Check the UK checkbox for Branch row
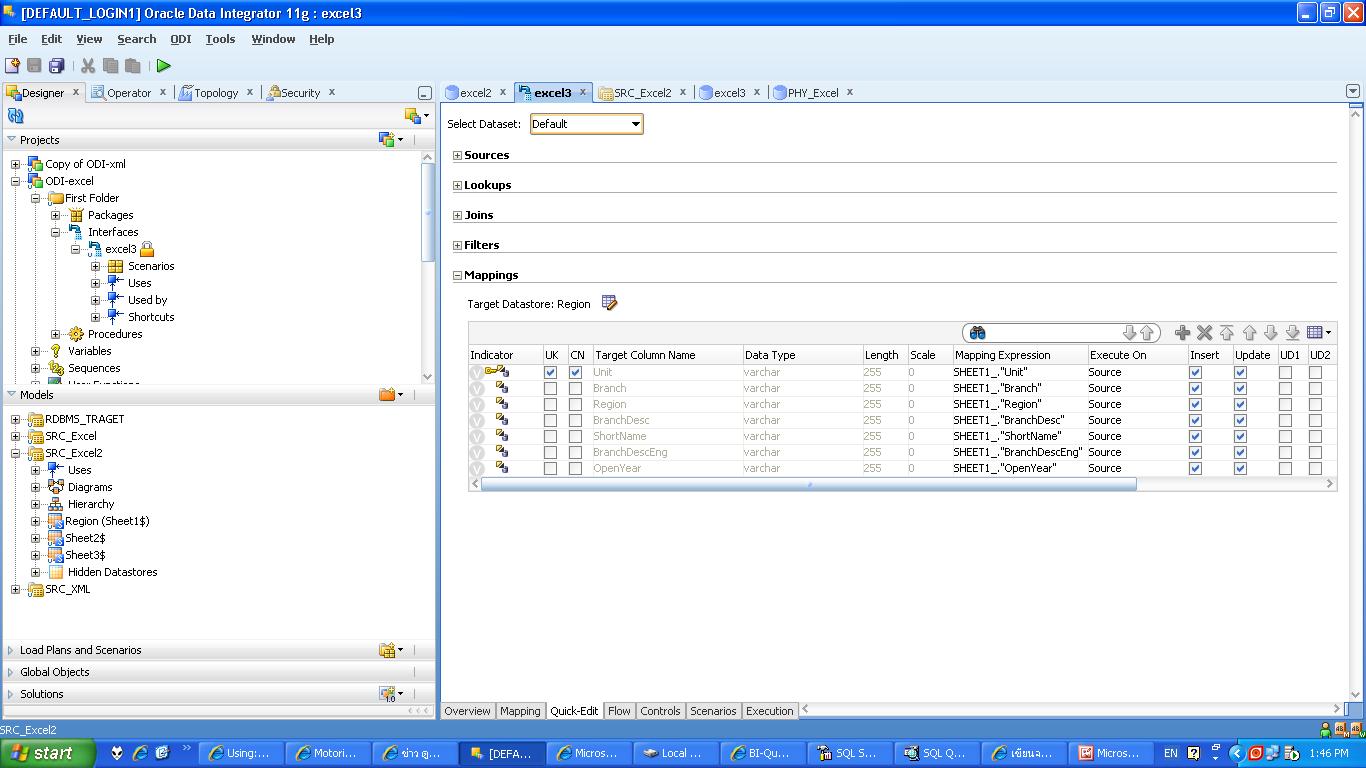 pyautogui.click(x=550, y=388)
